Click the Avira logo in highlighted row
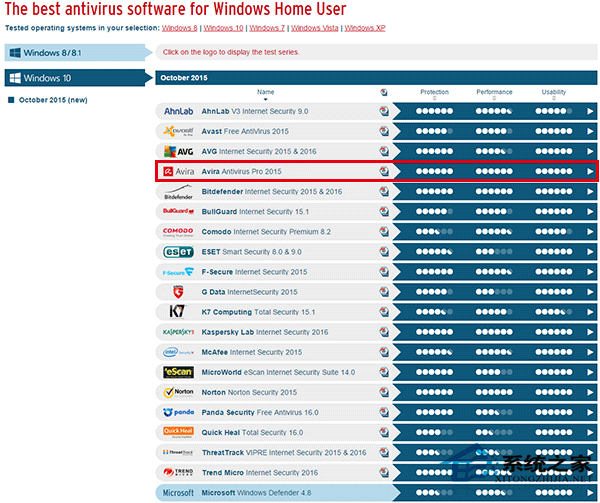Image resolution: width=600 pixels, height=503 pixels. [x=178, y=171]
